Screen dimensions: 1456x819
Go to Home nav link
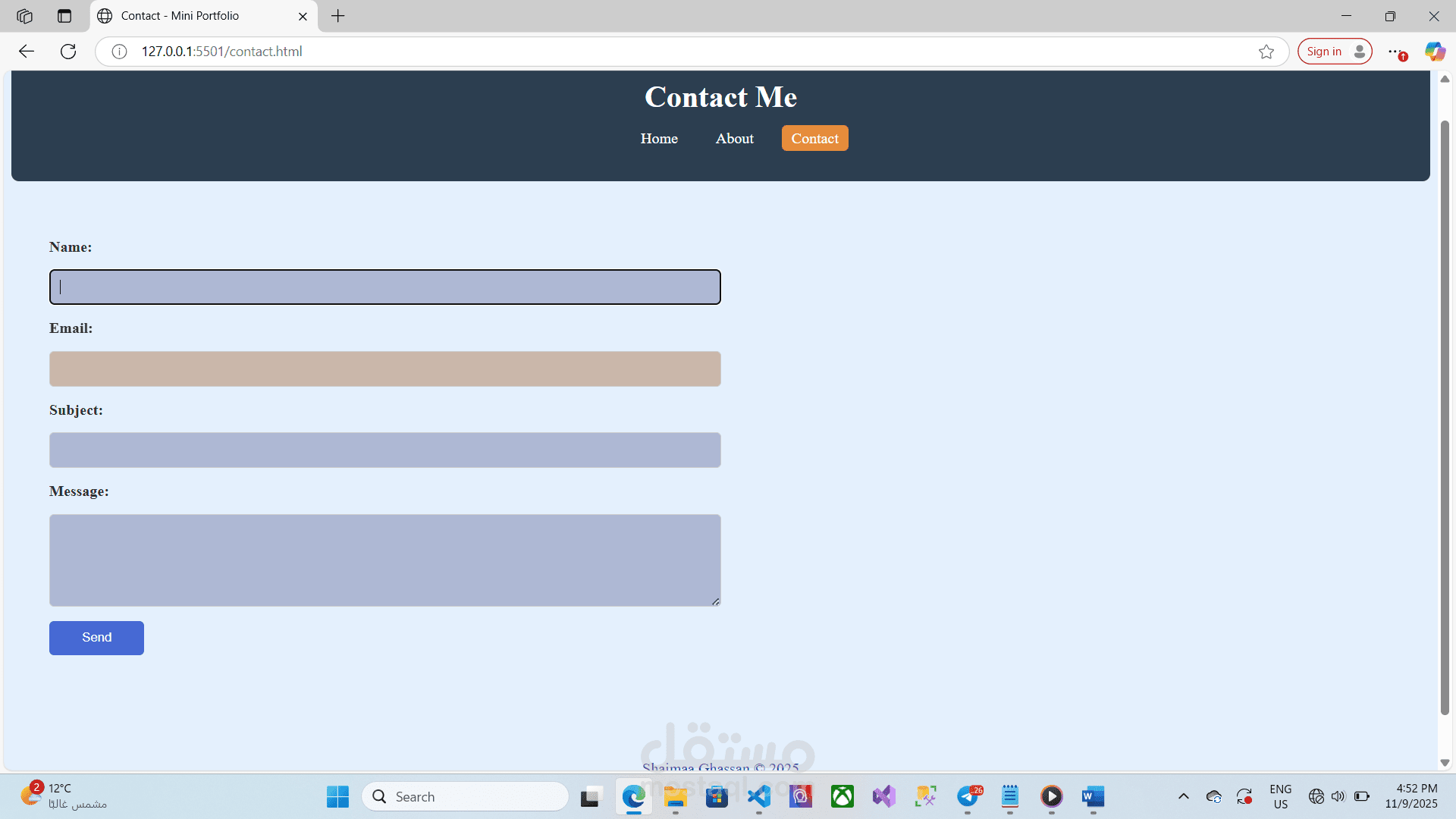coord(658,139)
